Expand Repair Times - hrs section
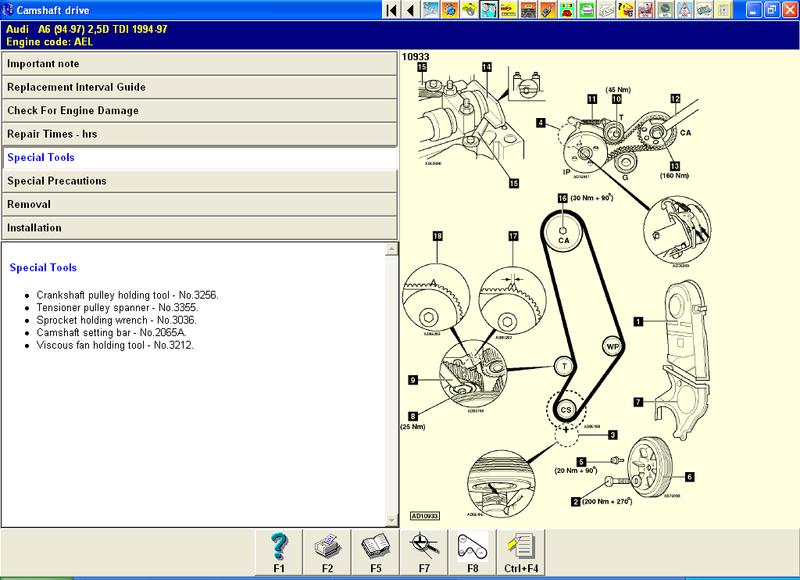 pyautogui.click(x=198, y=133)
